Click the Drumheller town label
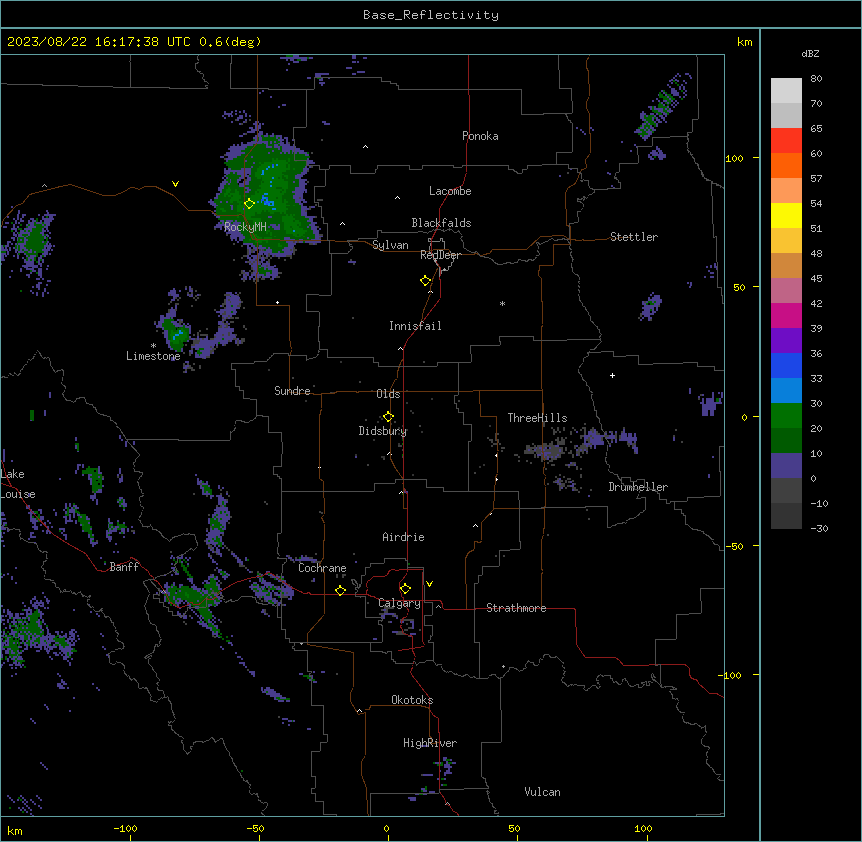 click(638, 487)
